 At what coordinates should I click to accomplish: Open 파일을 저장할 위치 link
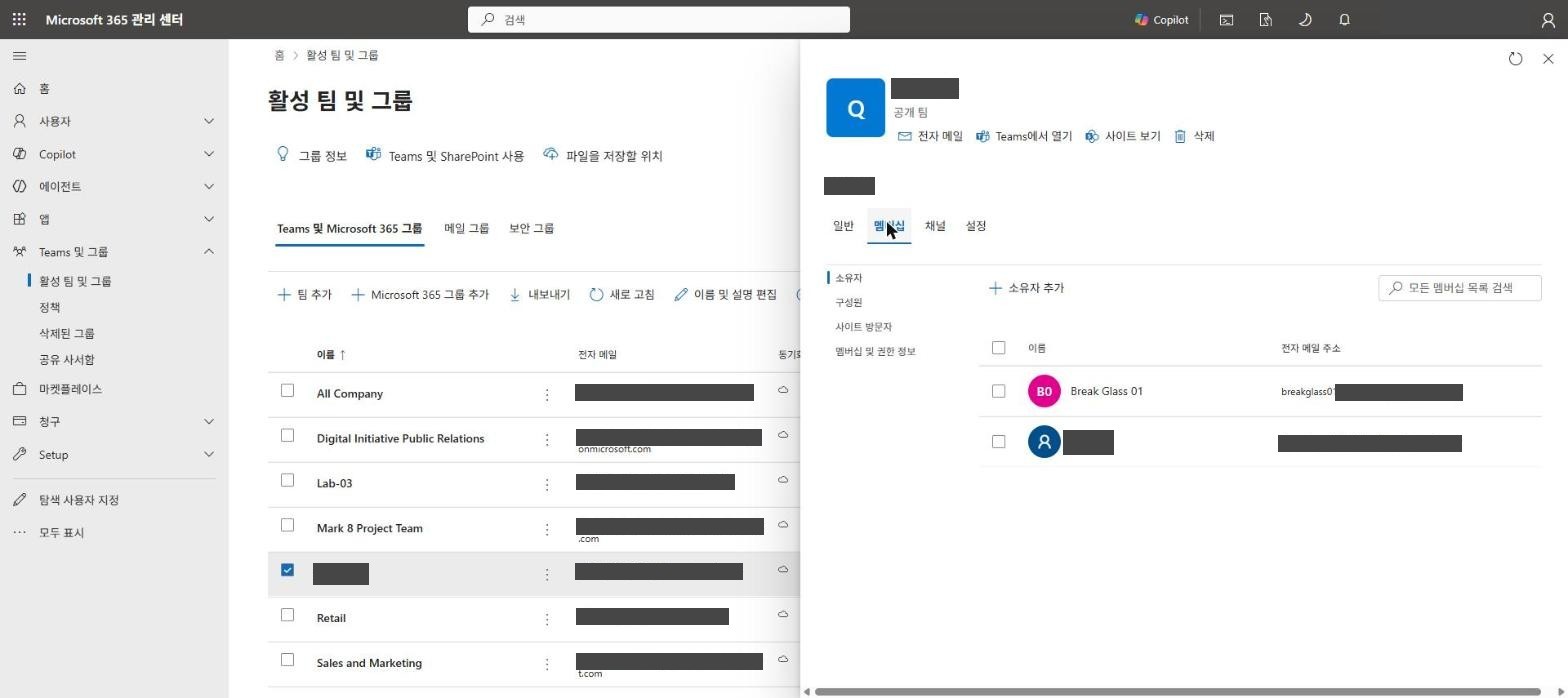603,155
